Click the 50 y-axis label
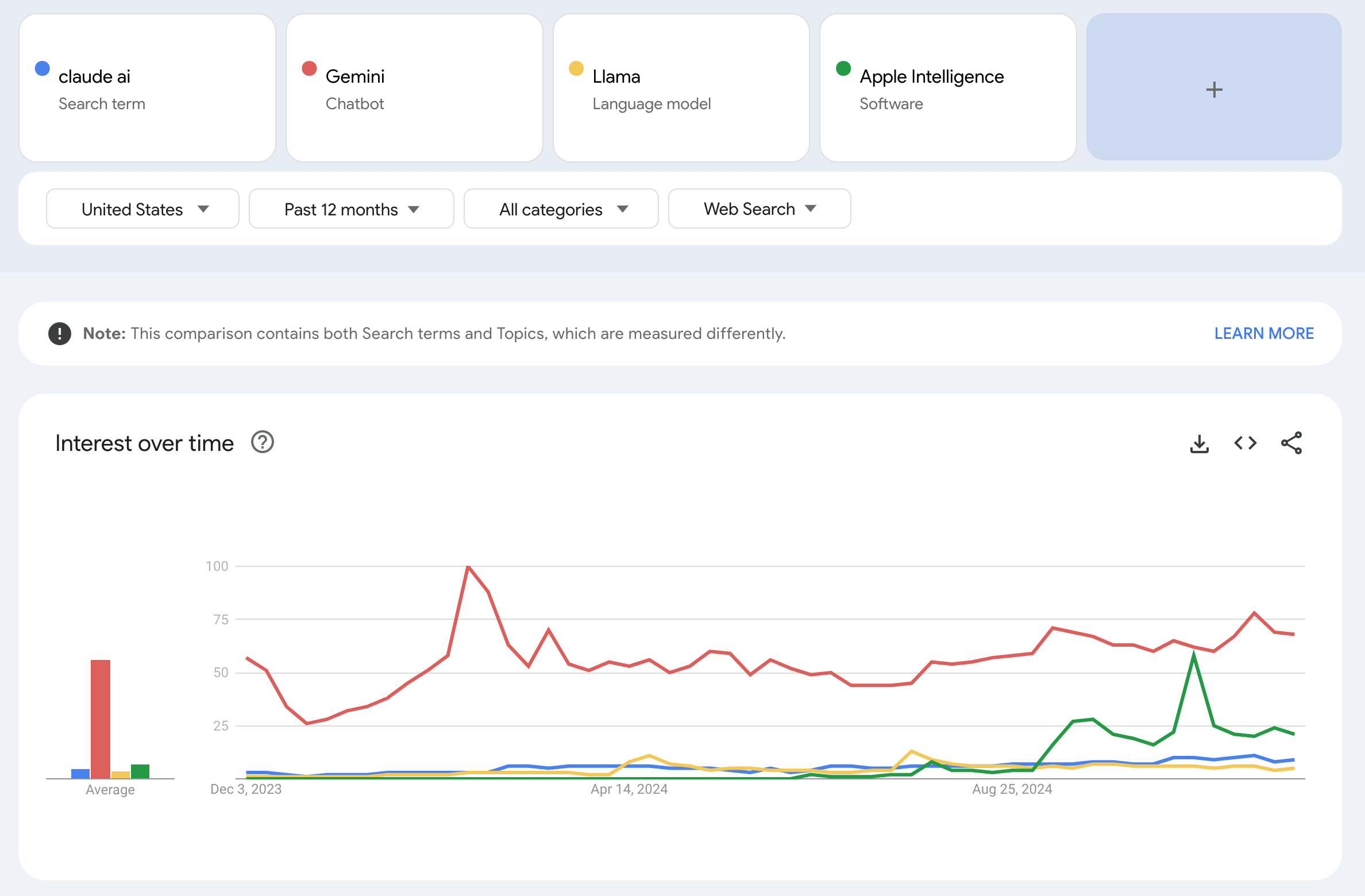 pos(221,673)
